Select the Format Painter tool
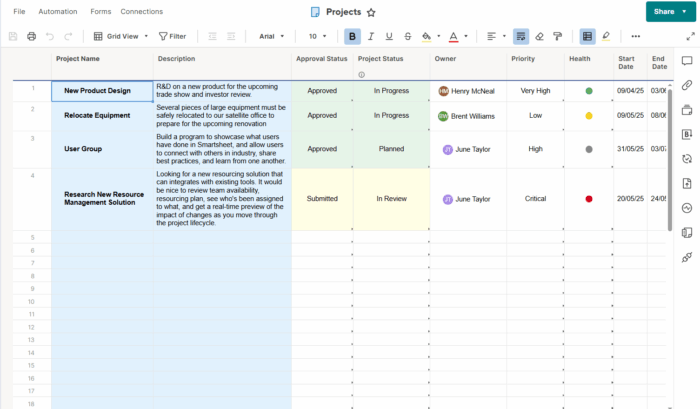 [x=558, y=36]
